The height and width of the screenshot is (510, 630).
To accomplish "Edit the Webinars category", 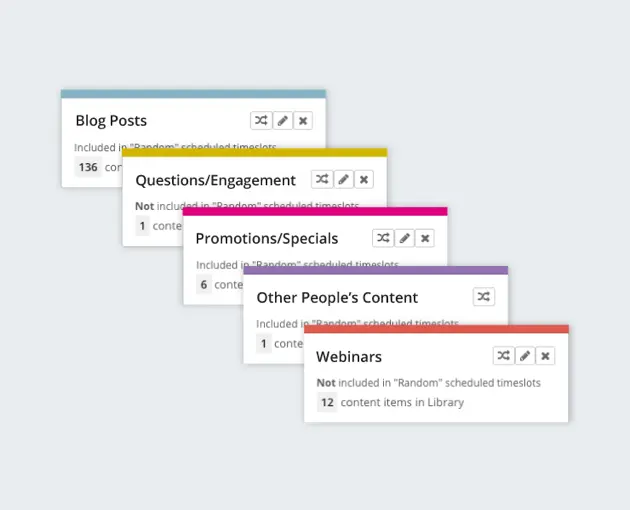I will (525, 356).
